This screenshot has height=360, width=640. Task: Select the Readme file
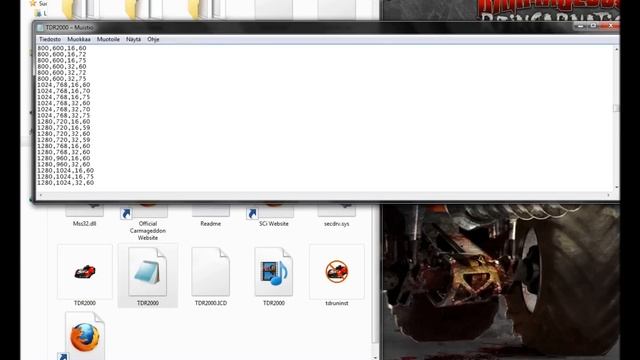211,223
